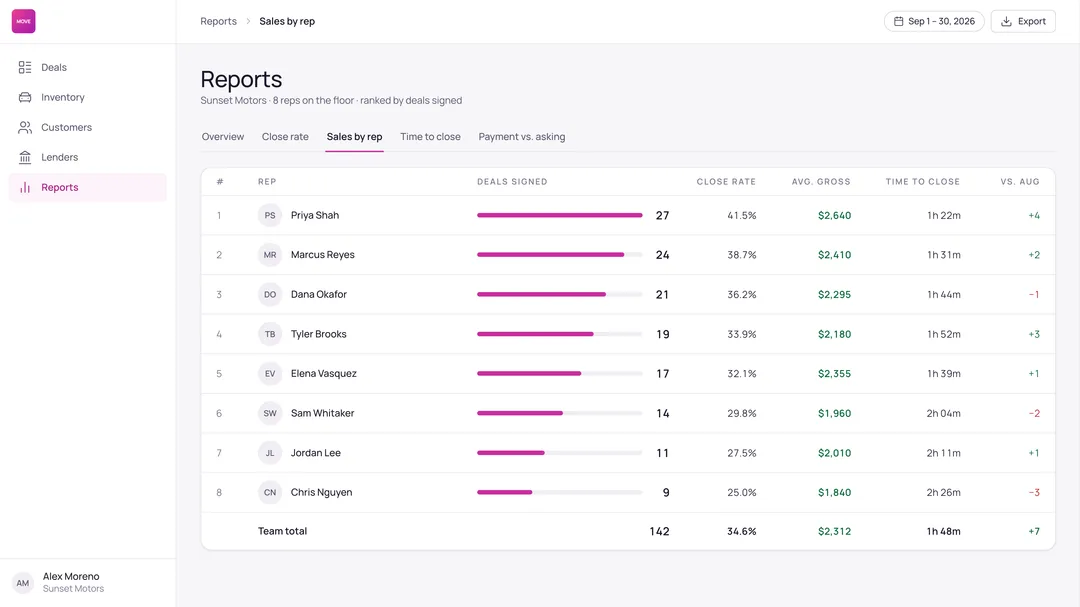Click Jordan Lee's JL avatar
The width and height of the screenshot is (1080, 607).
(x=270, y=453)
